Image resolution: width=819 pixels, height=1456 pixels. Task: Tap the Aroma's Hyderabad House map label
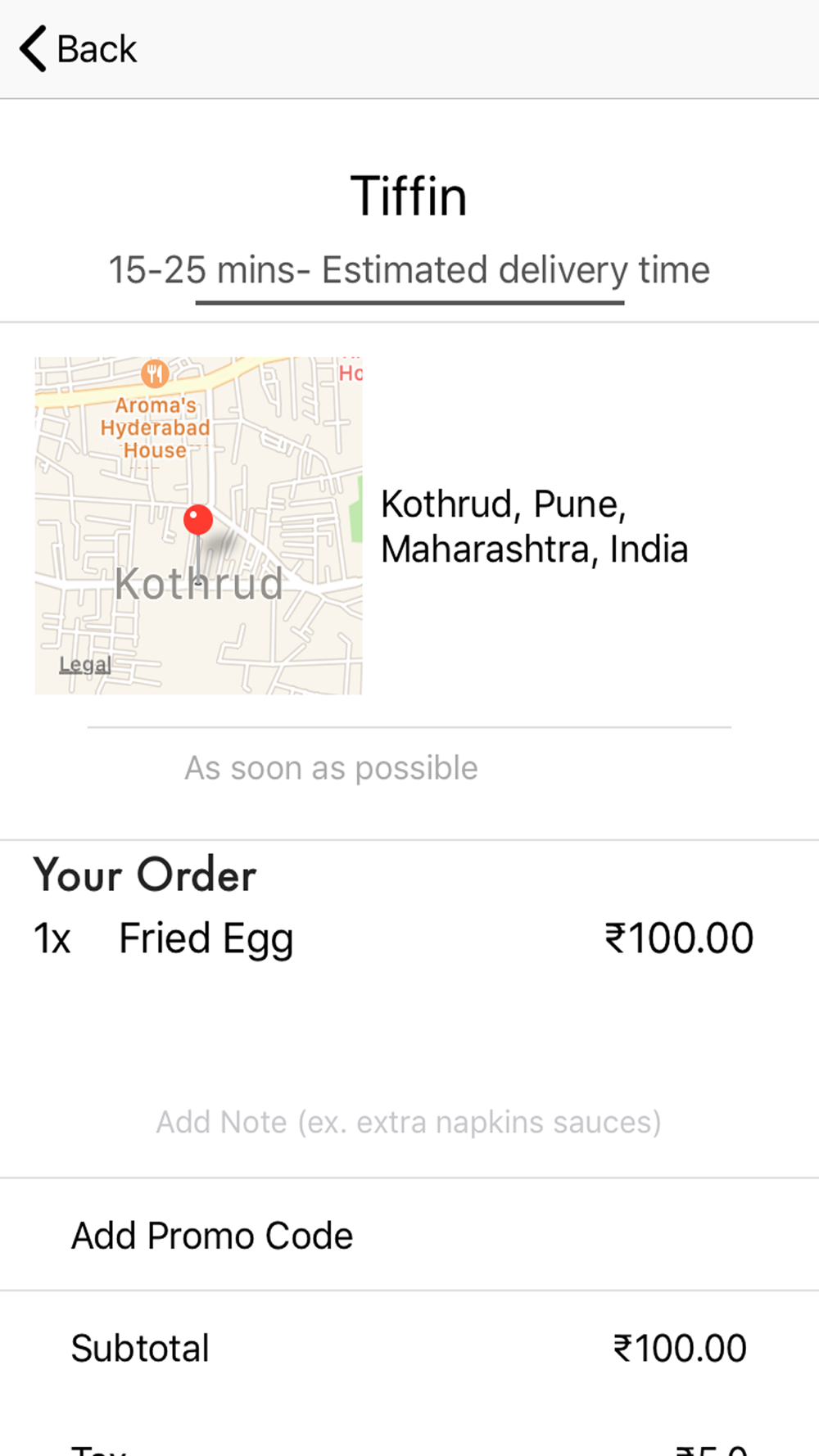[155, 427]
